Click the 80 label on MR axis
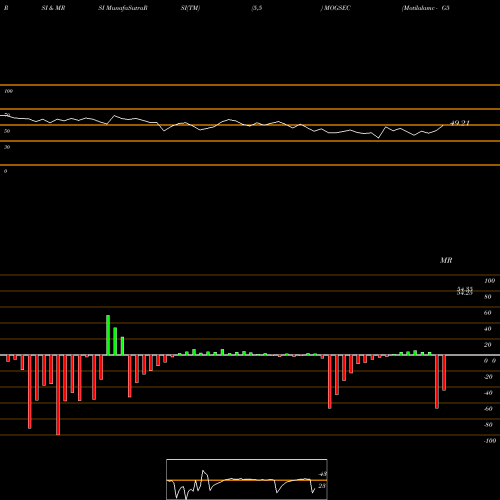This screenshot has height=500, width=500. pos(487,297)
